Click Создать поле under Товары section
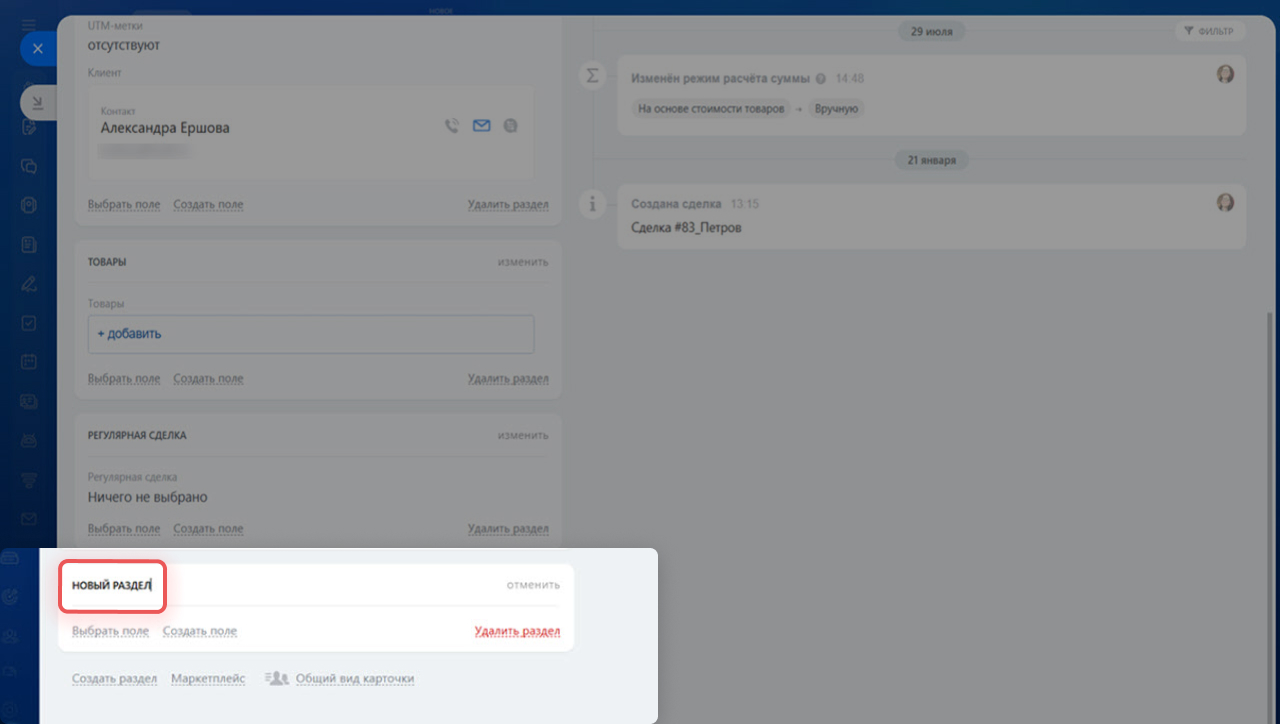Viewport: 1280px width, 724px height. click(x=208, y=379)
